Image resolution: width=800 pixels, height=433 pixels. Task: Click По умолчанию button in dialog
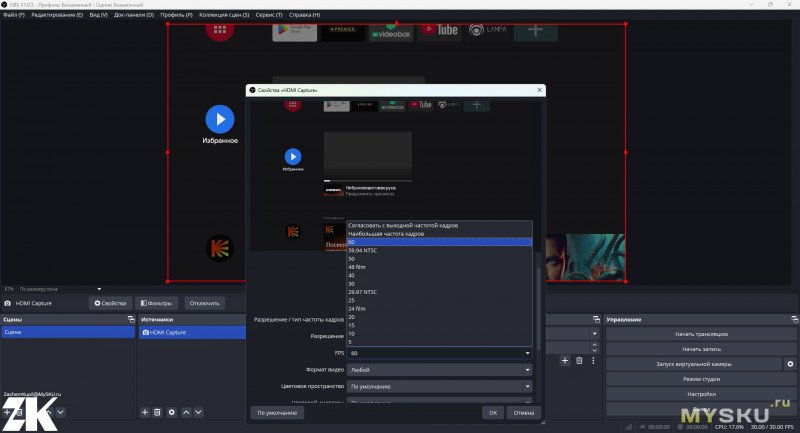pos(277,413)
